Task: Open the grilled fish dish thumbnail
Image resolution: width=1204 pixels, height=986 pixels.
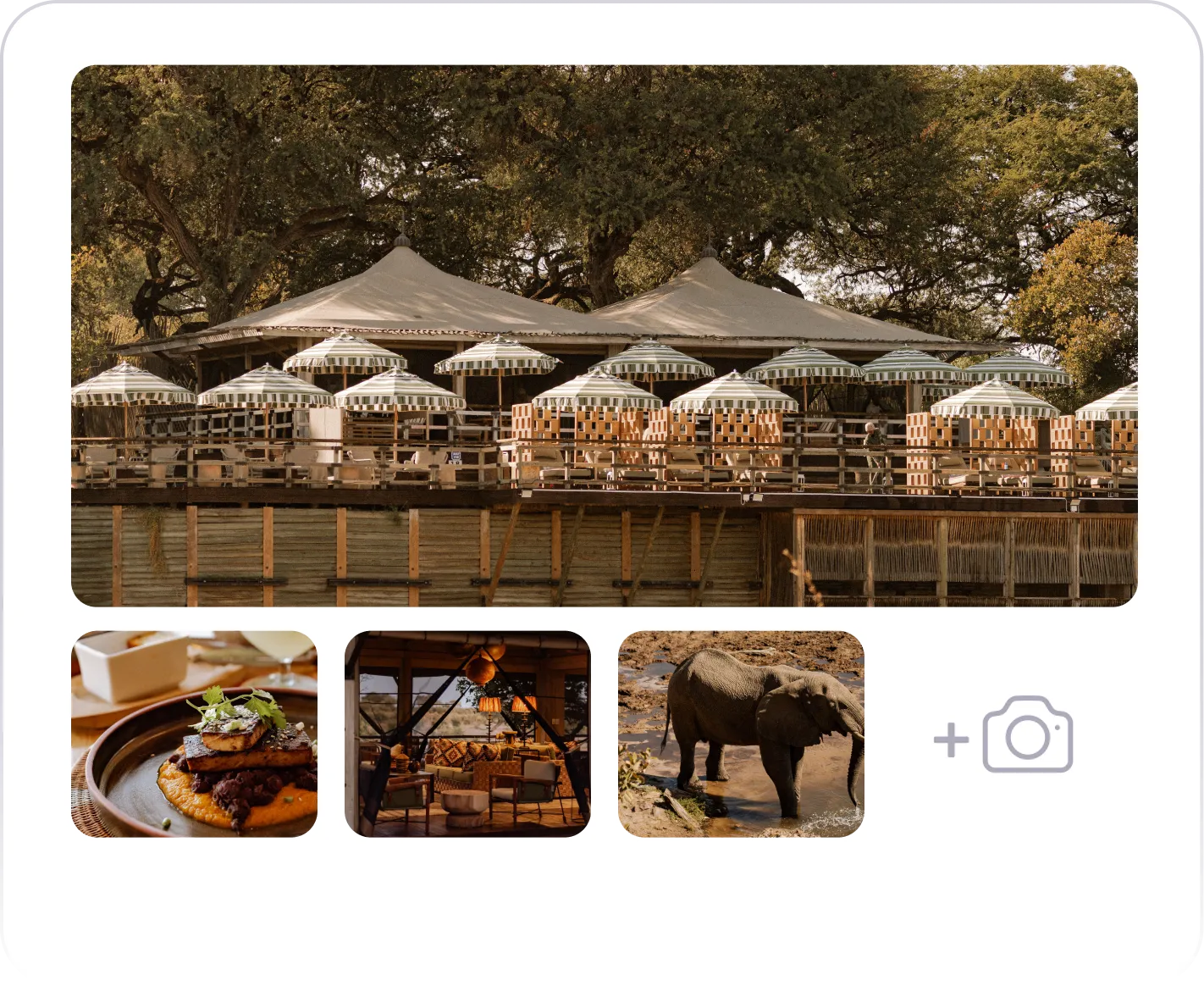Action: click(x=194, y=734)
